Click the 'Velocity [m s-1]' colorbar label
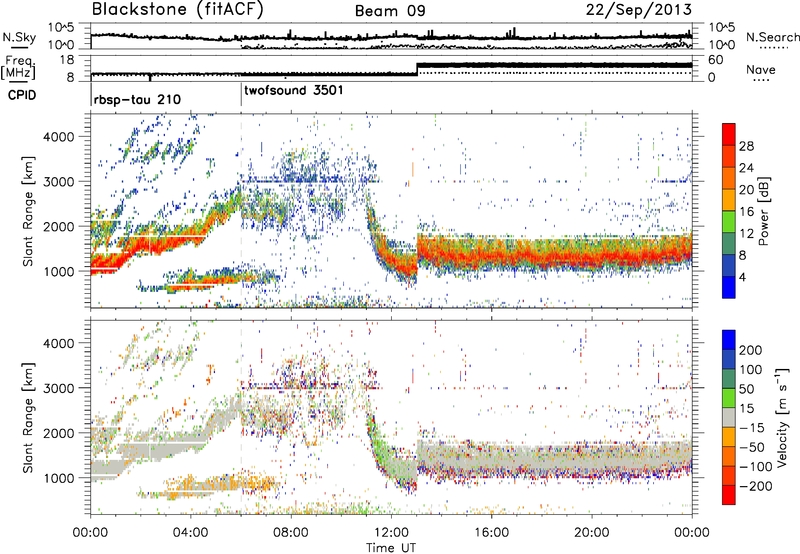800x554 pixels. pyautogui.click(x=781, y=417)
